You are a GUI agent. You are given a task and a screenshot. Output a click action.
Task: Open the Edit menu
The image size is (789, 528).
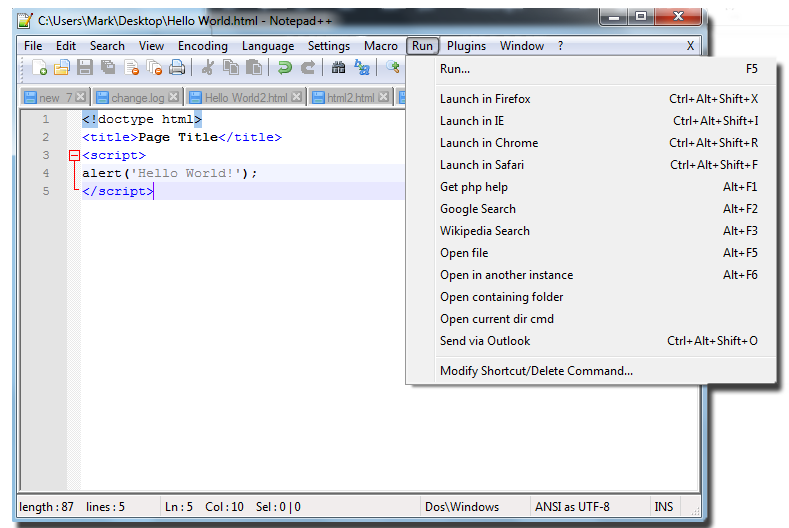click(x=66, y=46)
